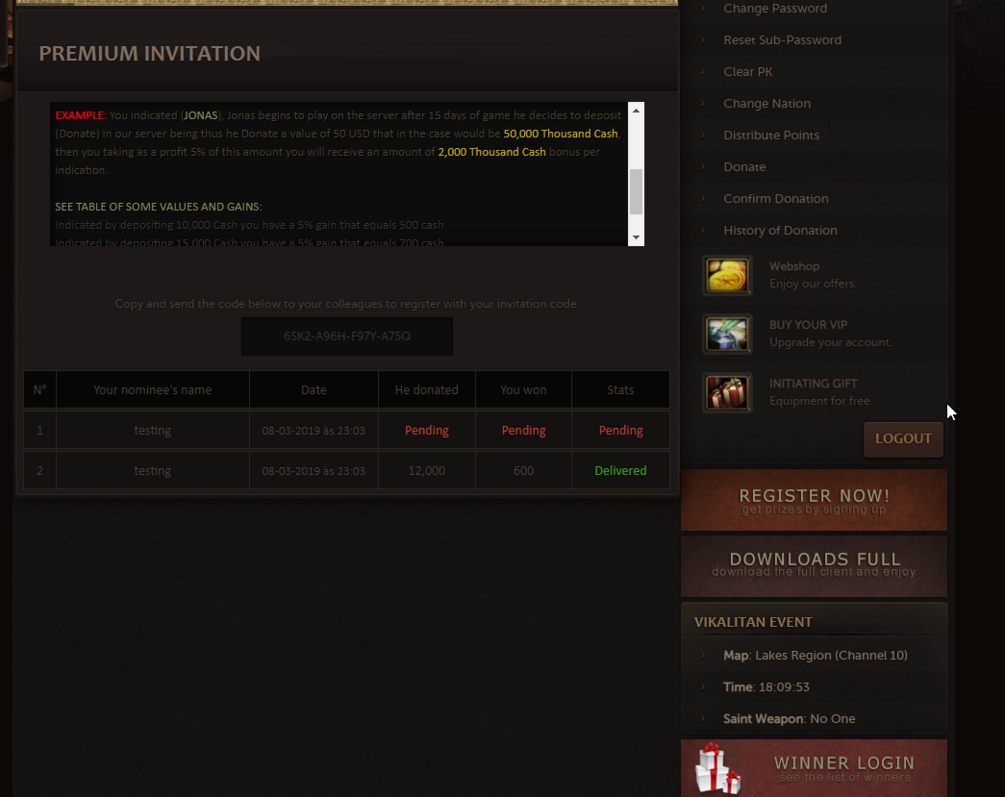Click the gift boxes on Winner Login banner

click(x=718, y=768)
